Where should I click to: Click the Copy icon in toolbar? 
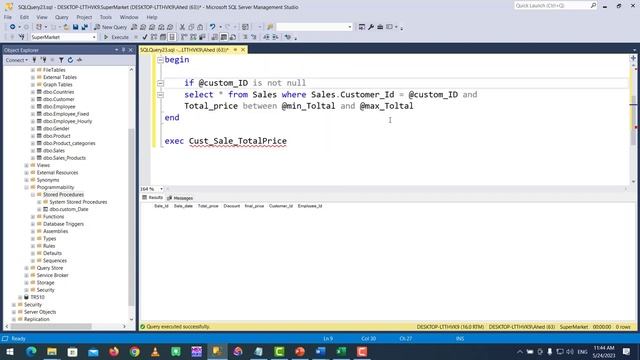tap(191, 27)
